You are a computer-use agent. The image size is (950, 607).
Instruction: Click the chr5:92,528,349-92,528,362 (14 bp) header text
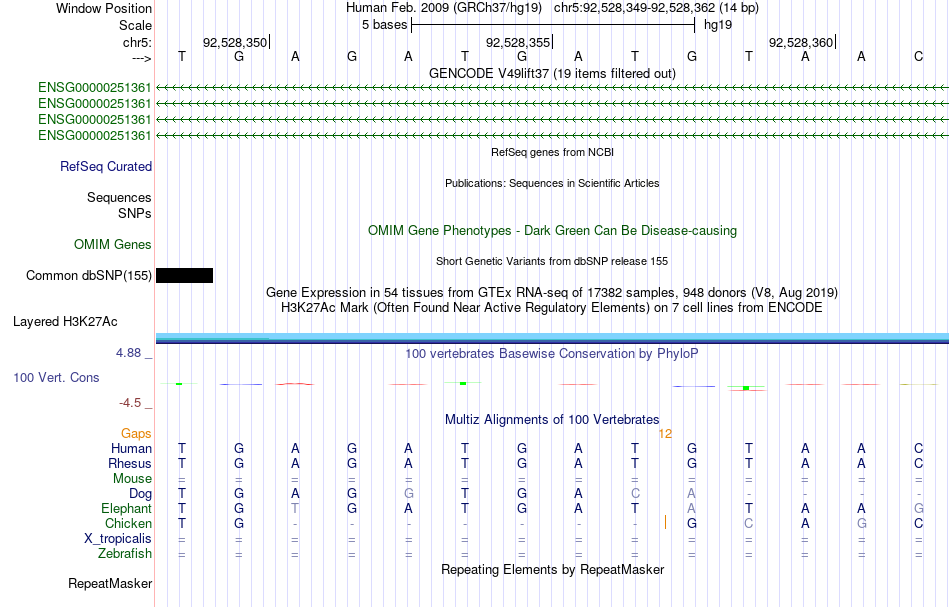[x=656, y=8]
